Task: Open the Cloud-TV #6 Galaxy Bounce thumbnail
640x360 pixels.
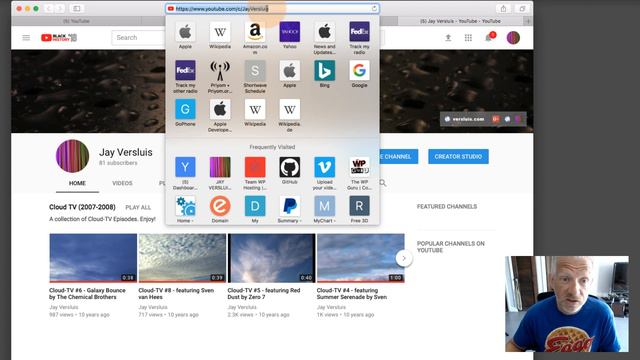Action: click(93, 258)
